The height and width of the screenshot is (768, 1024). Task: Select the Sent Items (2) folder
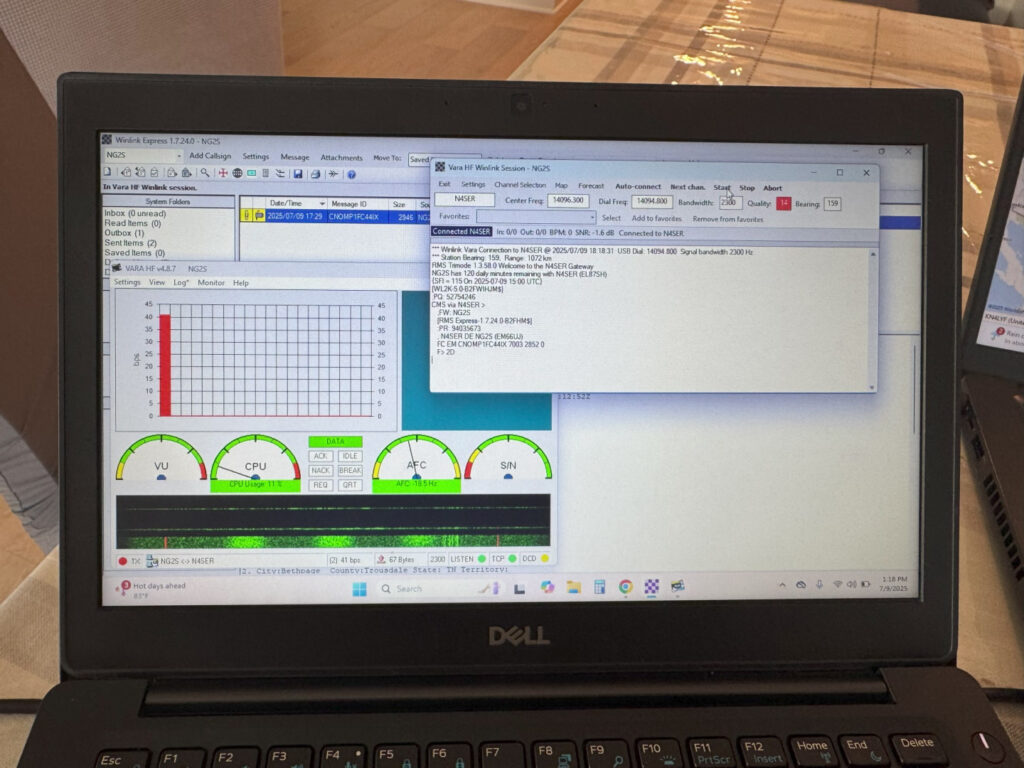(x=131, y=242)
